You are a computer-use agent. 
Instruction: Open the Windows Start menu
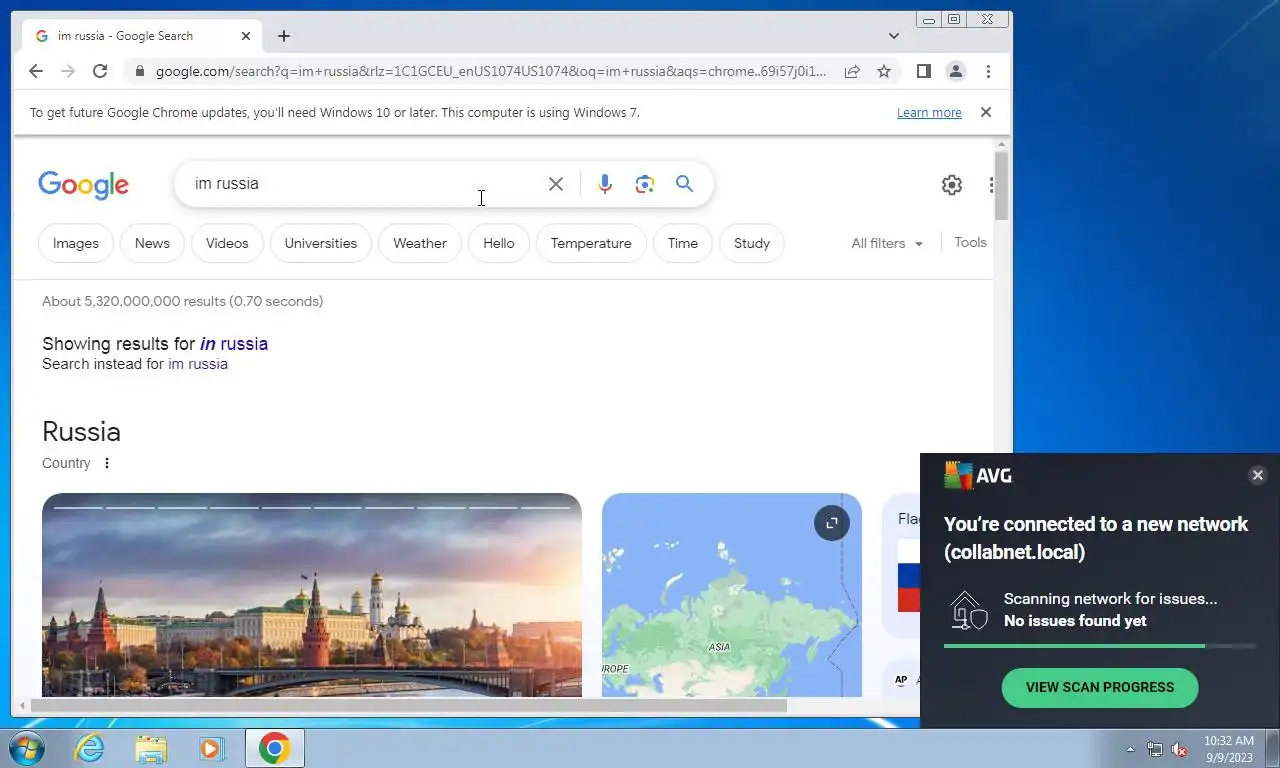point(27,748)
